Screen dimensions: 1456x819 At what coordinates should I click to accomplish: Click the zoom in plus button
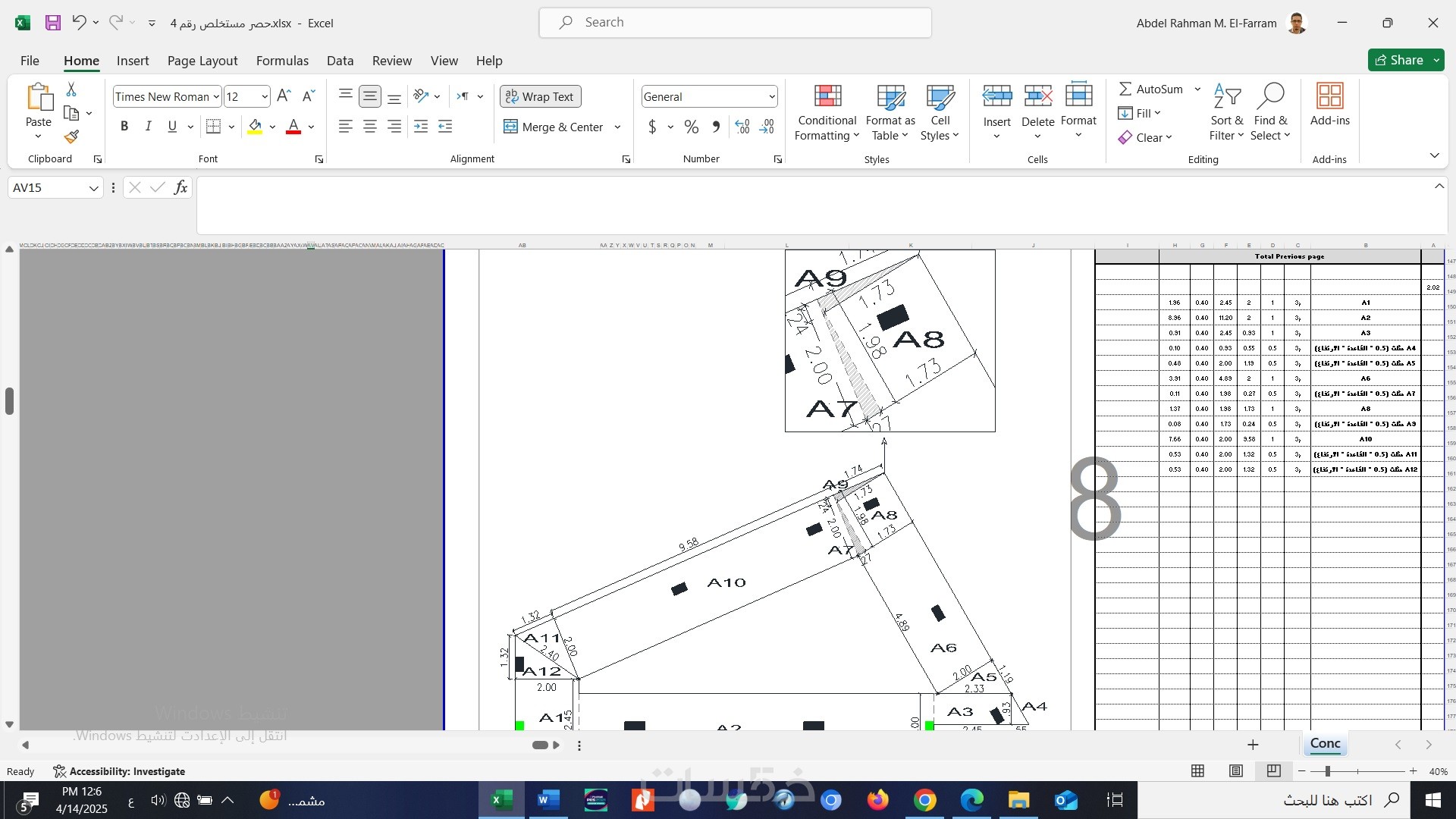coord(1413,771)
